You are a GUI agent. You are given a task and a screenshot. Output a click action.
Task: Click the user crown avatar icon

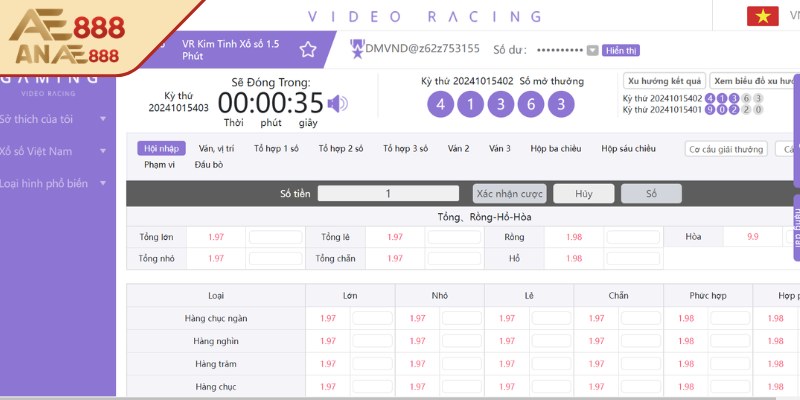coord(357,47)
